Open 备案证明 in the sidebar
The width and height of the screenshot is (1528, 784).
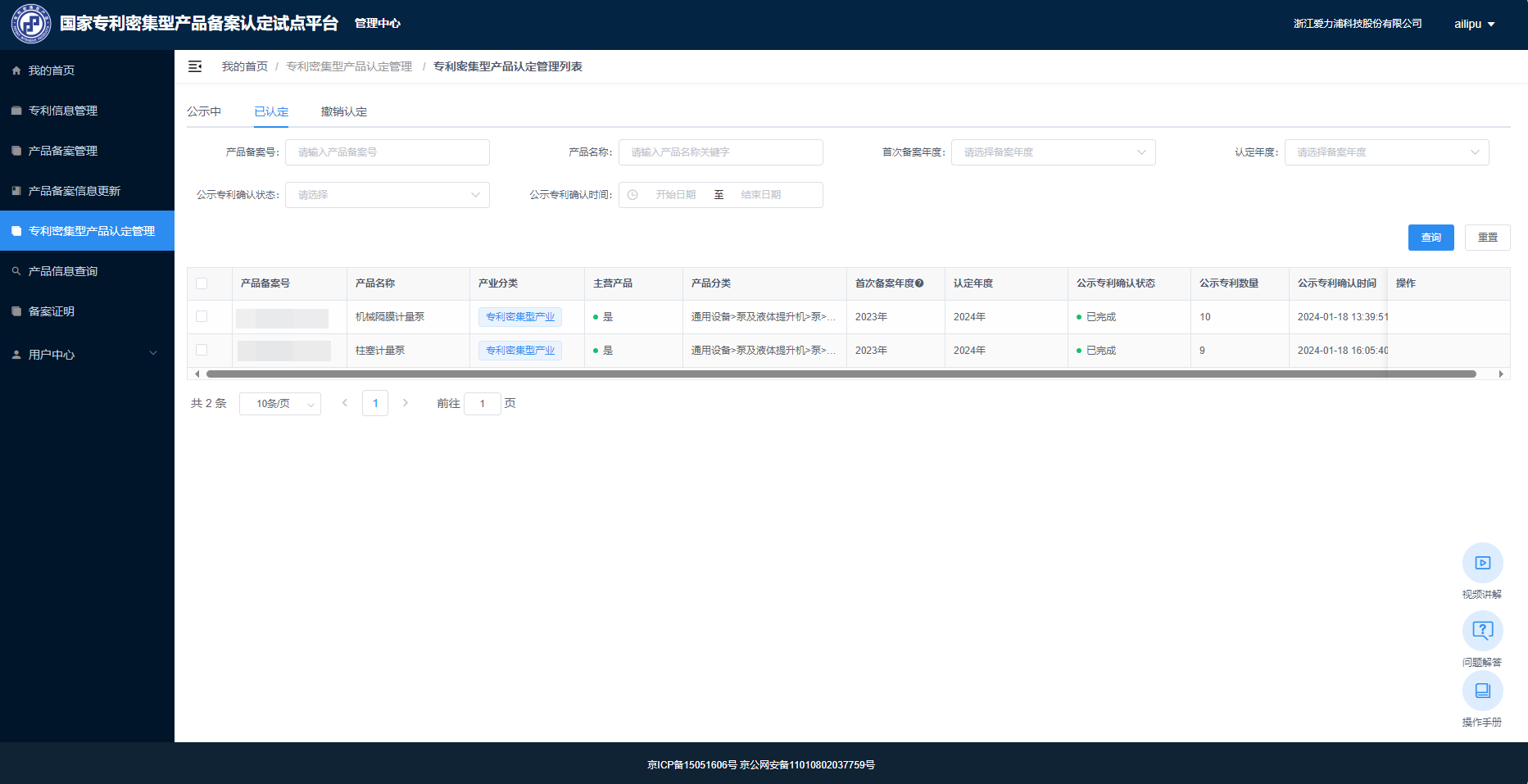click(x=87, y=311)
